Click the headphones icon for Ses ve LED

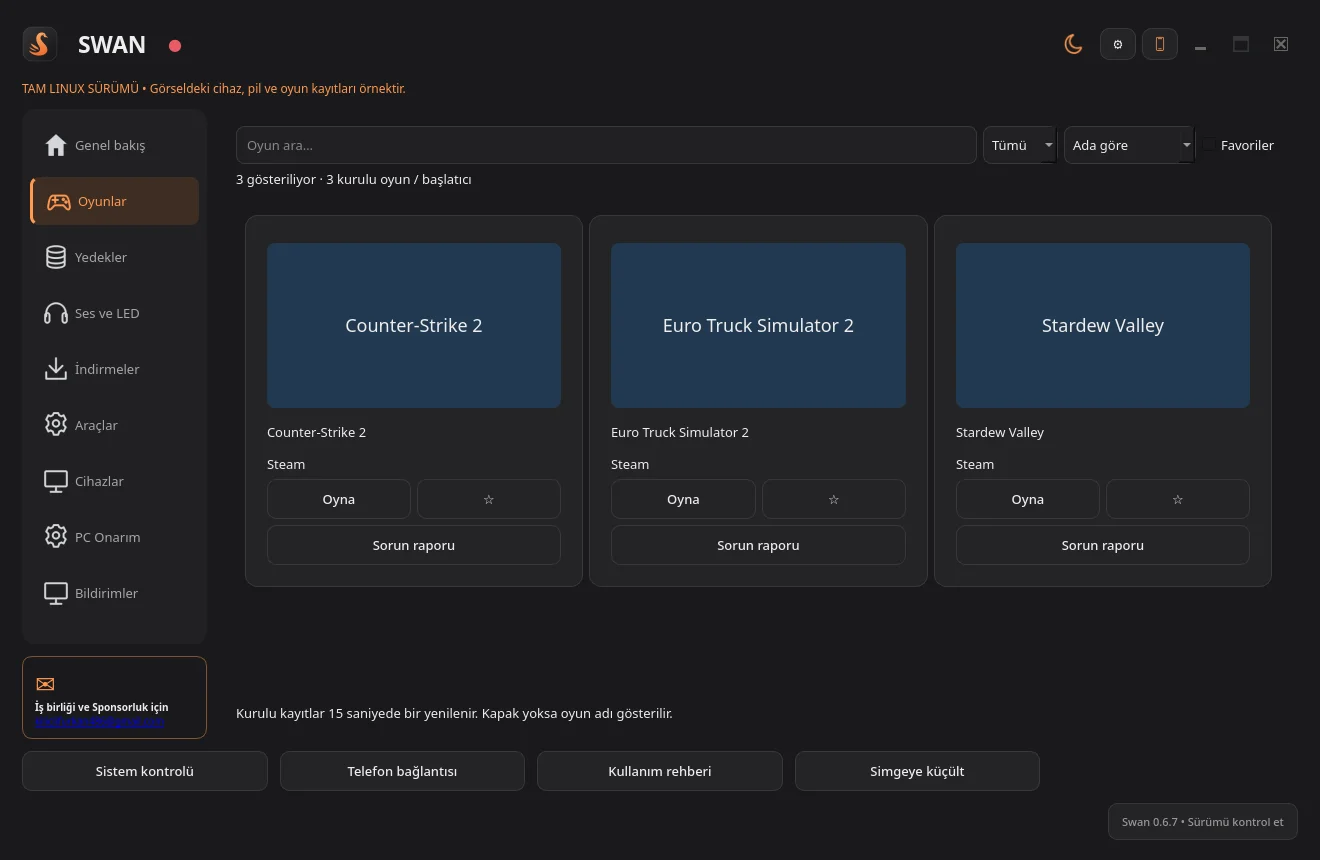pos(56,313)
